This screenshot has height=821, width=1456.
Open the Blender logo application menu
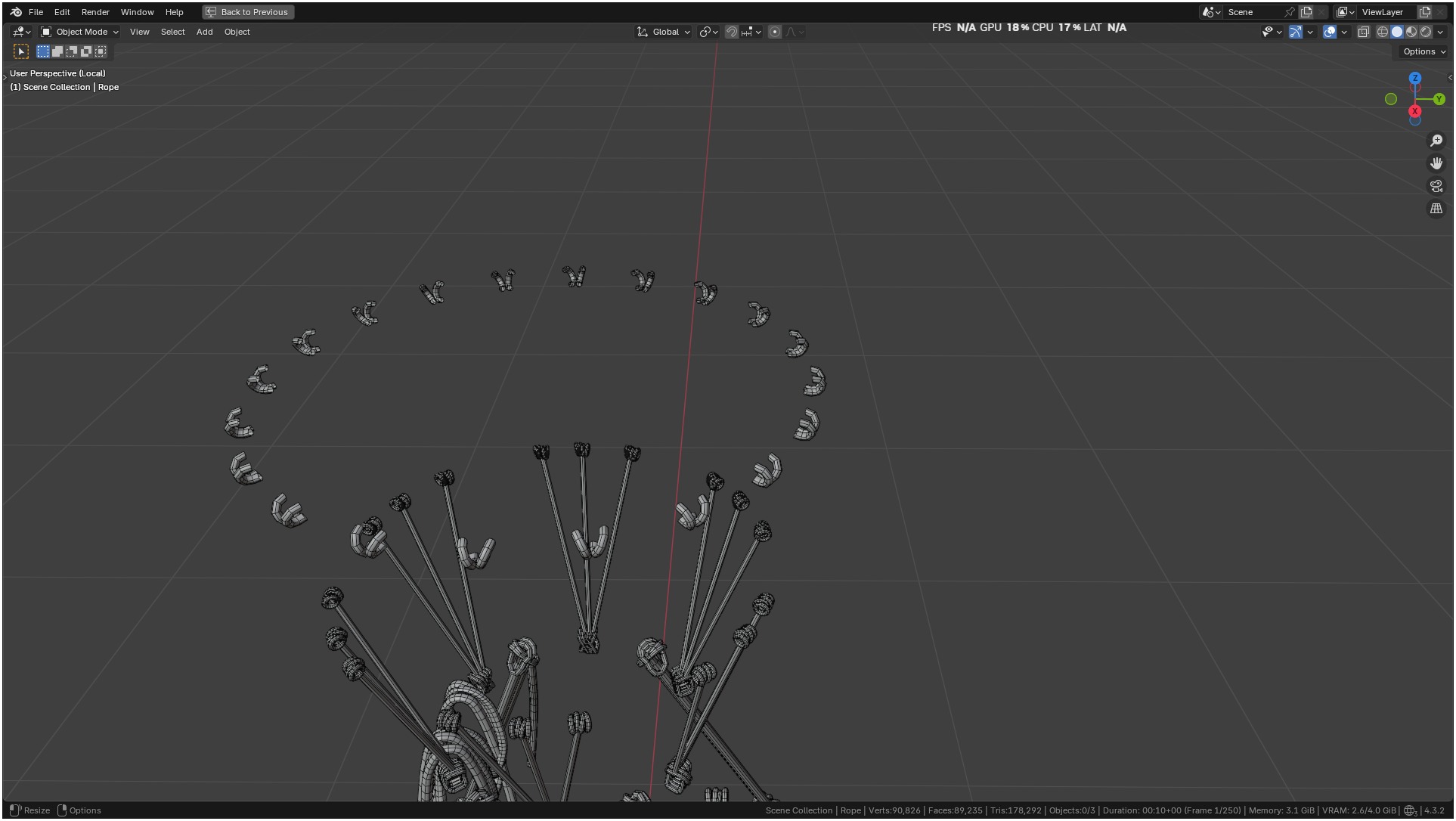point(16,12)
